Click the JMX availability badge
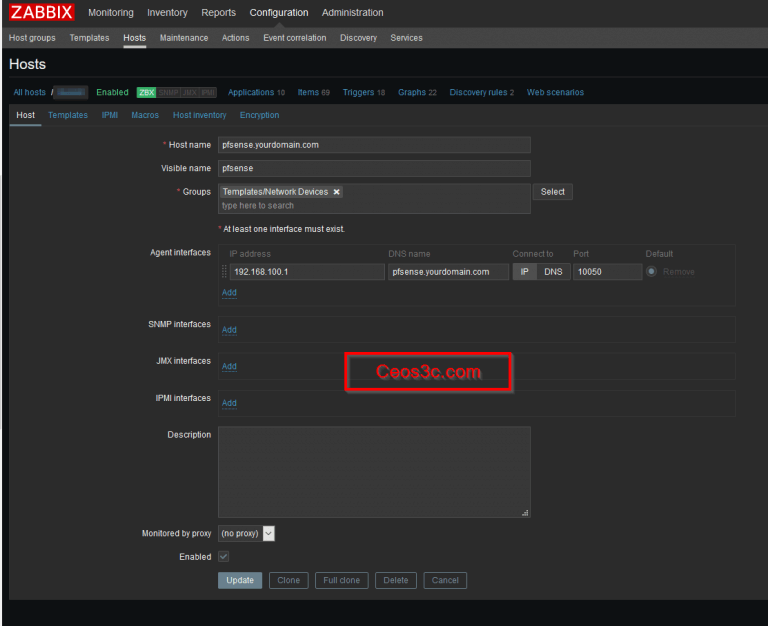This screenshot has width=768, height=626. point(190,92)
